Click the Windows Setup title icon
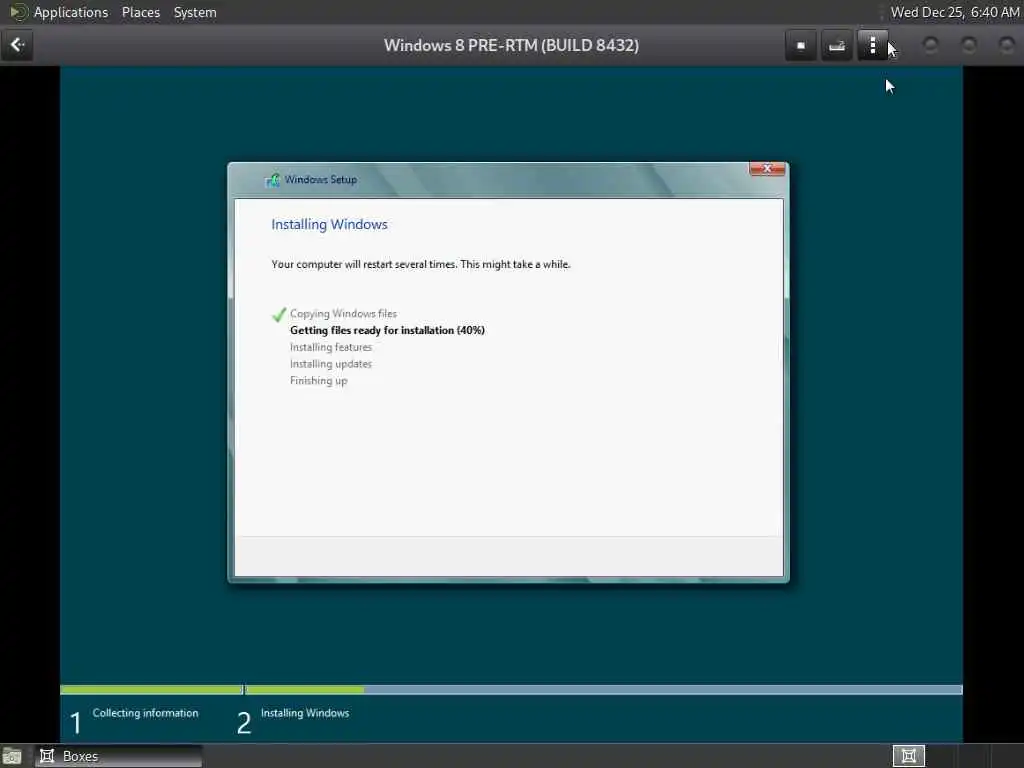The width and height of the screenshot is (1024, 768). click(272, 180)
